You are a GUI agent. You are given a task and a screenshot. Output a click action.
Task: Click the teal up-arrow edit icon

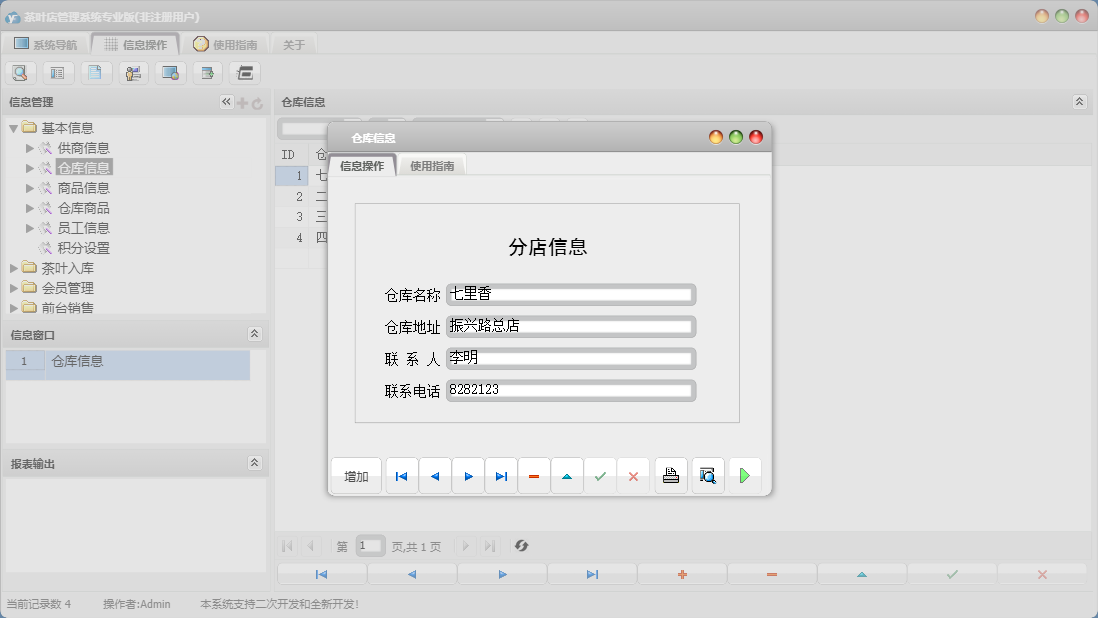567,477
